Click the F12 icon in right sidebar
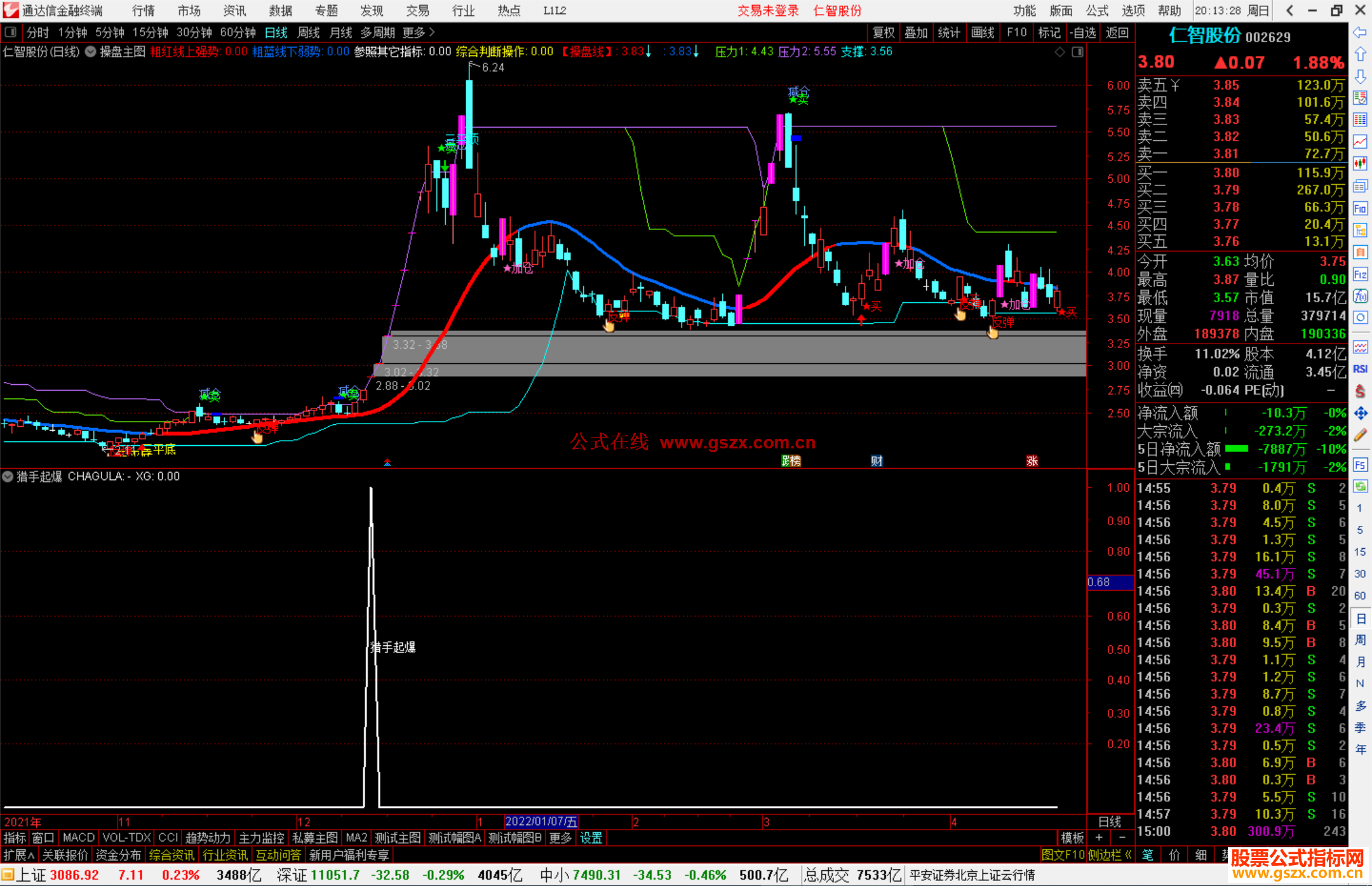Viewport: 1372px width, 886px height. point(1360,274)
